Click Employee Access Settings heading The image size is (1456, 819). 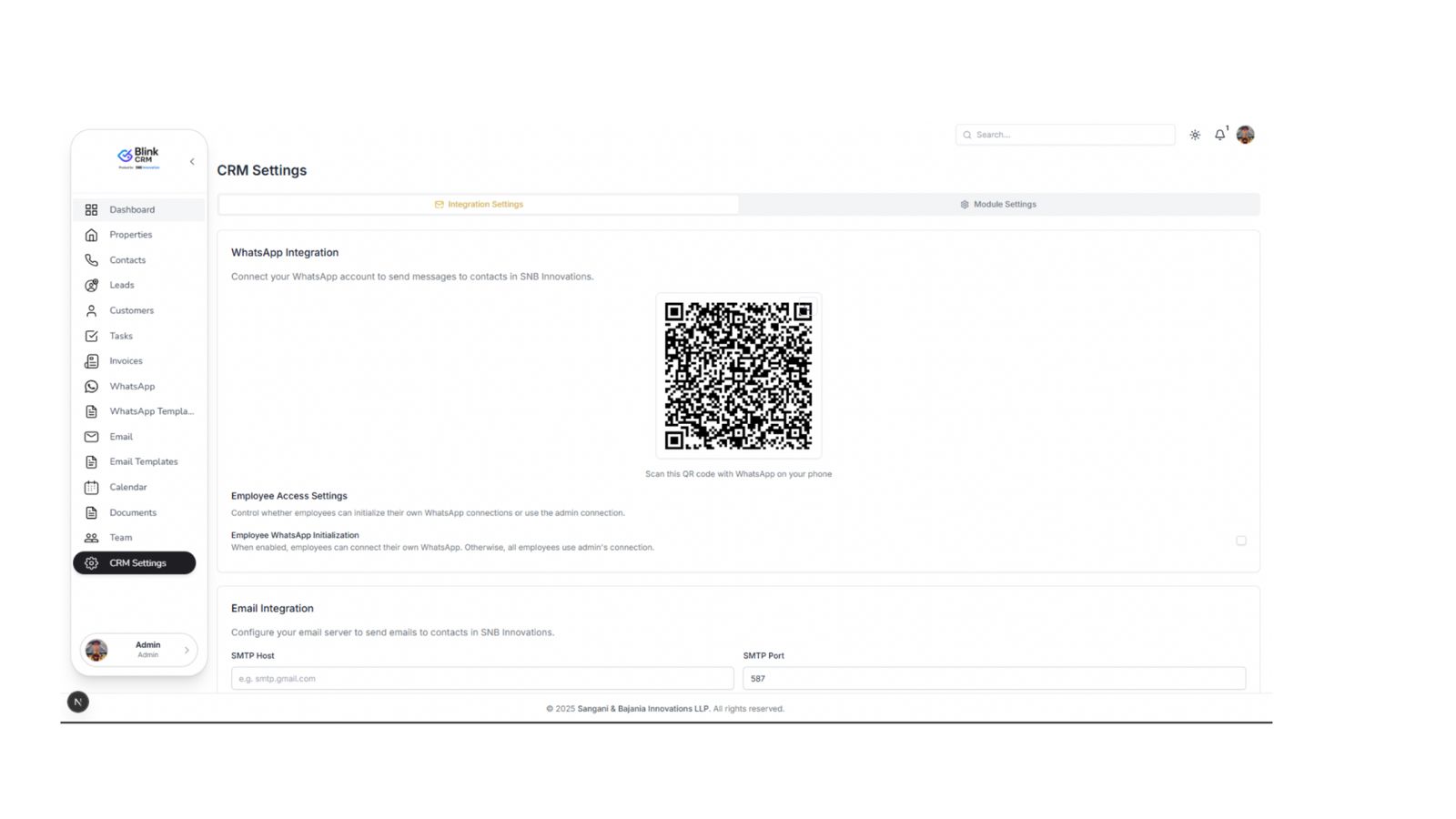pos(289,497)
